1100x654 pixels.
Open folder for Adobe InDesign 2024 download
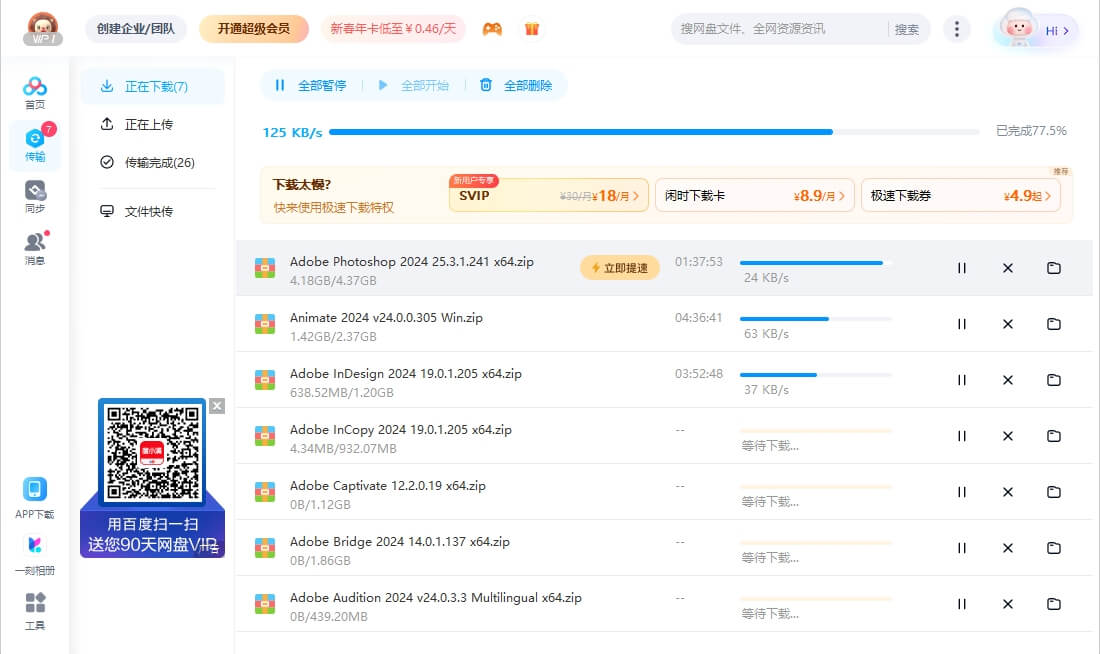point(1054,380)
